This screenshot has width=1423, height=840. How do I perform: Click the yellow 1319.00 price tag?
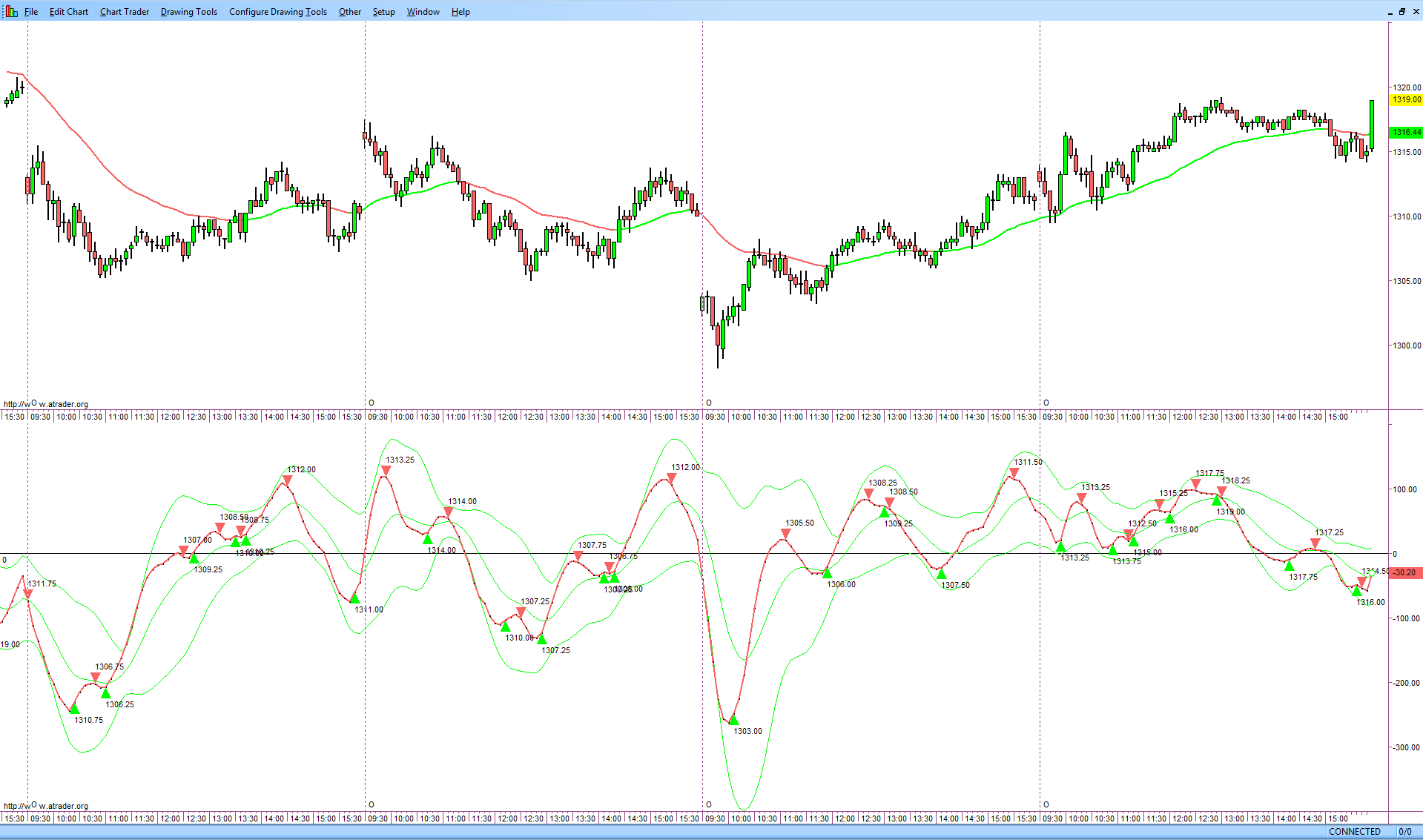[x=1406, y=99]
